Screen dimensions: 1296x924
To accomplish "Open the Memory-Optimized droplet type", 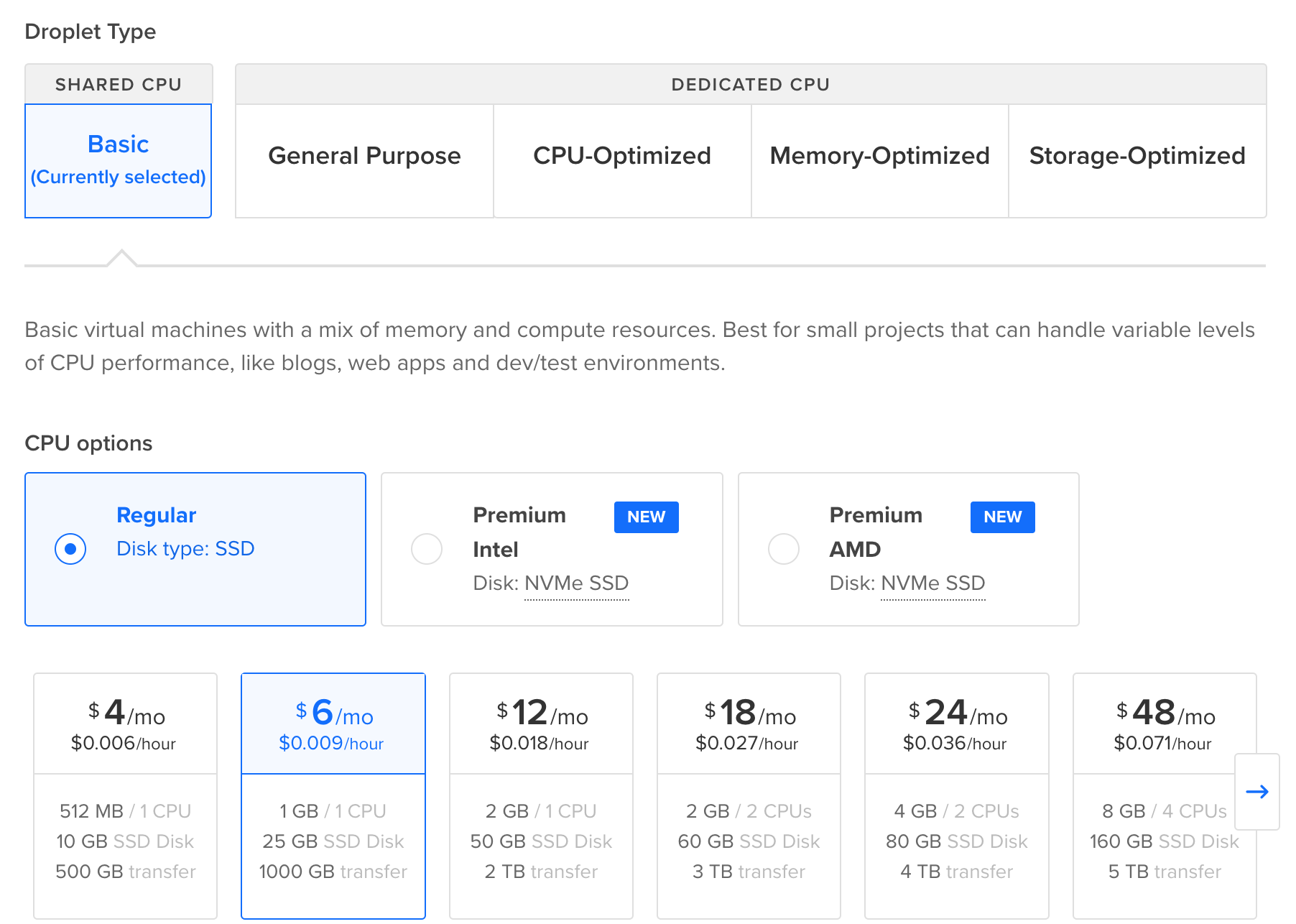I will coord(879,156).
